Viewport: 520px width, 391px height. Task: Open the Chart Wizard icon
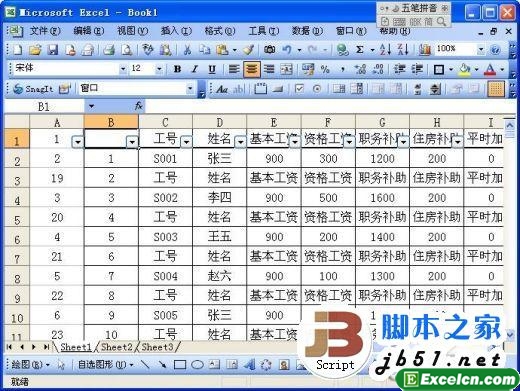click(424, 50)
